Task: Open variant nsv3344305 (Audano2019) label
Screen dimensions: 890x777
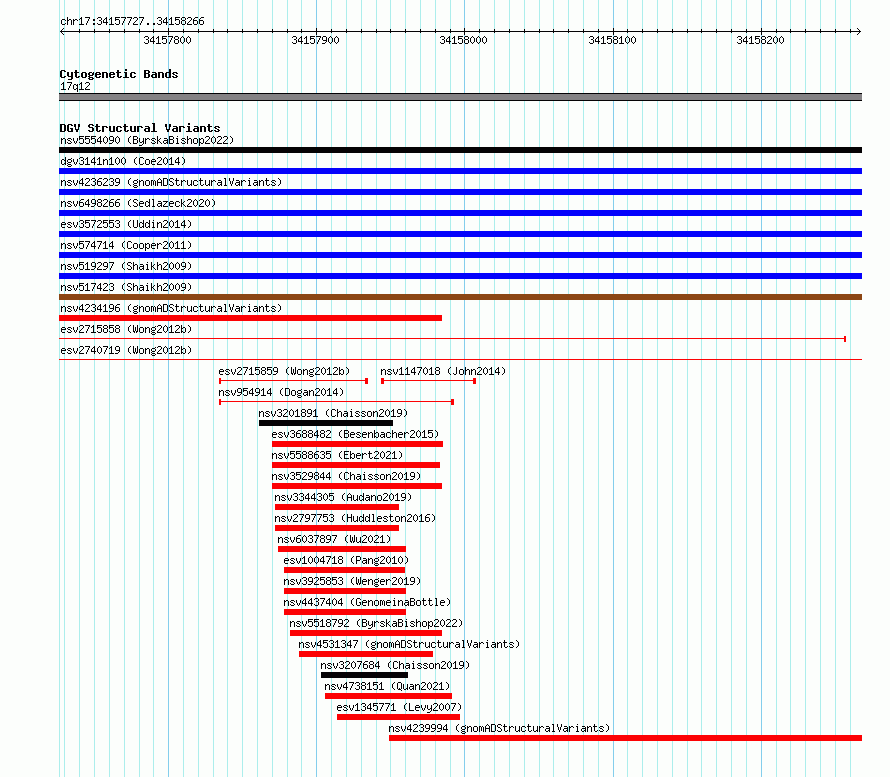Action: pyautogui.click(x=343, y=497)
